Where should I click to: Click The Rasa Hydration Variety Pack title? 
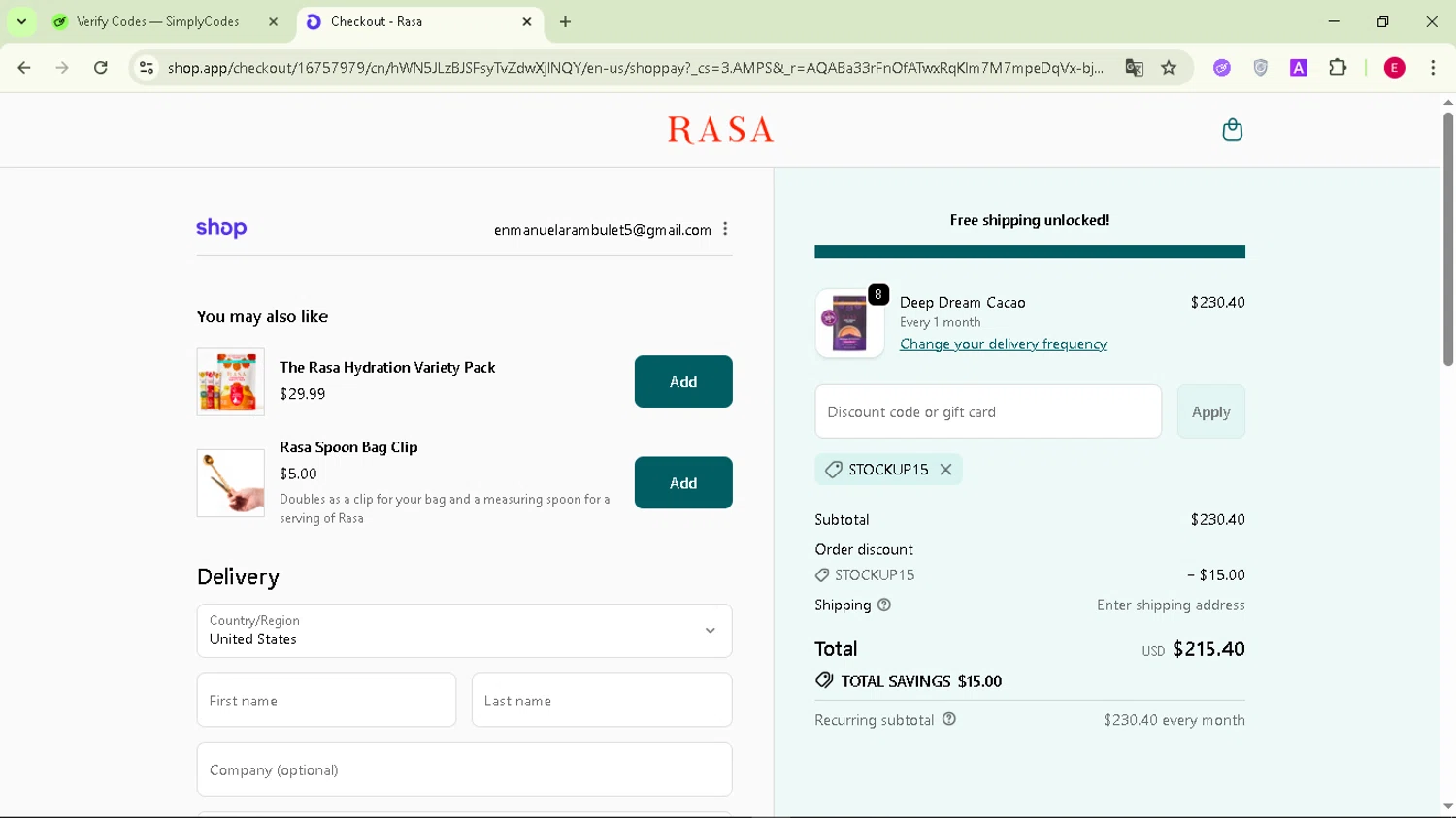[387, 367]
